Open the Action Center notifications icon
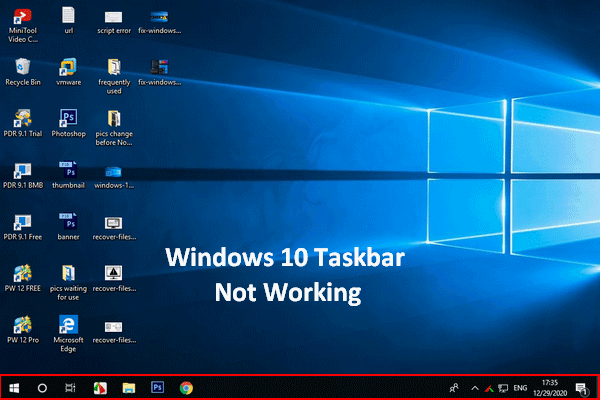 (582, 387)
